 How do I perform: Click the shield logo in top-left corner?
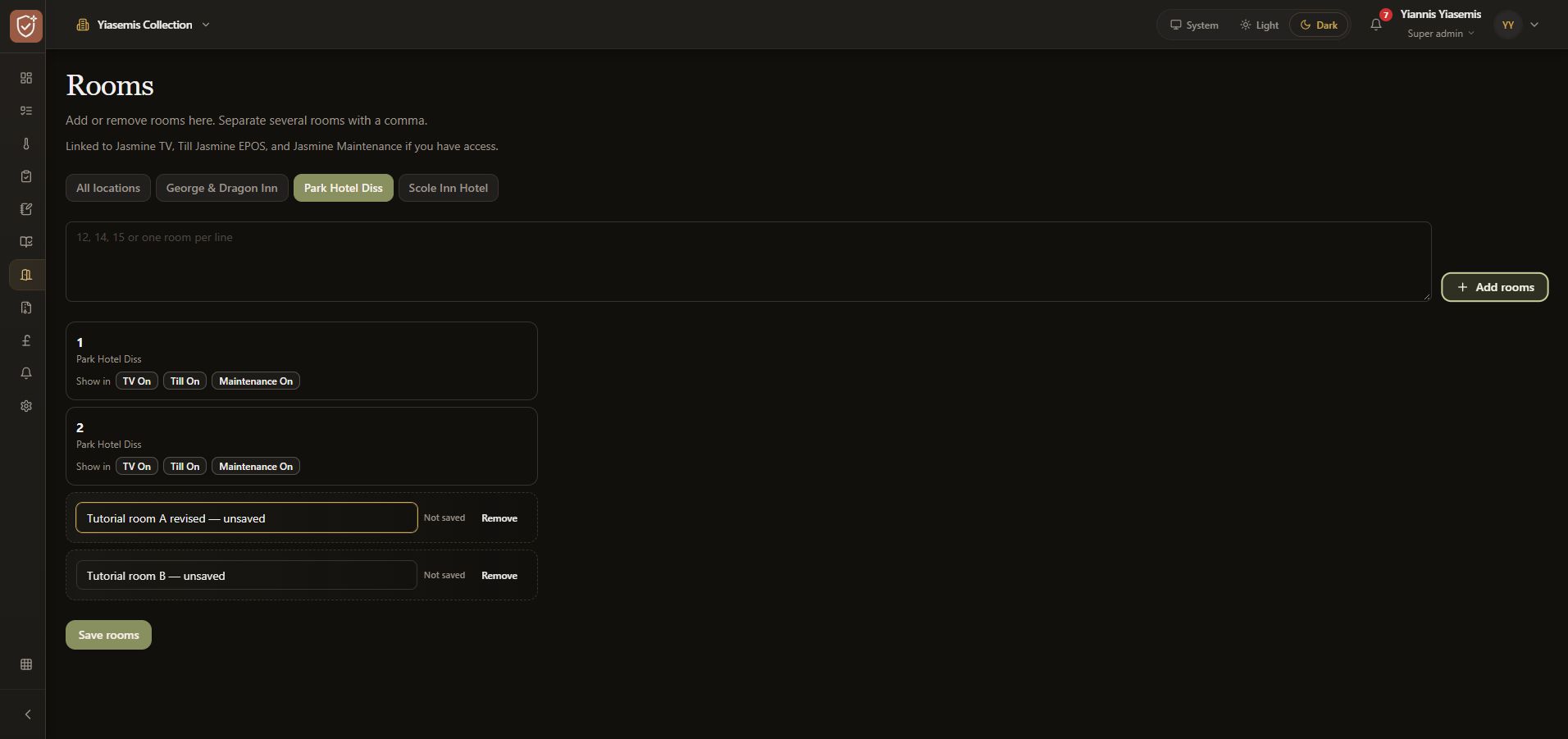[26, 26]
